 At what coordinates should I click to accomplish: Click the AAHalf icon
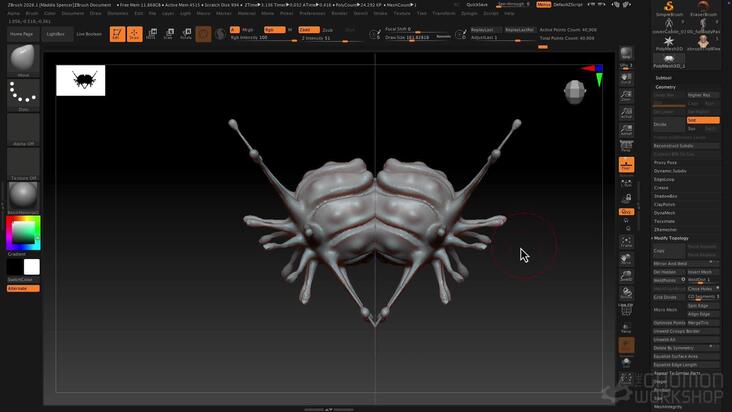tap(626, 130)
